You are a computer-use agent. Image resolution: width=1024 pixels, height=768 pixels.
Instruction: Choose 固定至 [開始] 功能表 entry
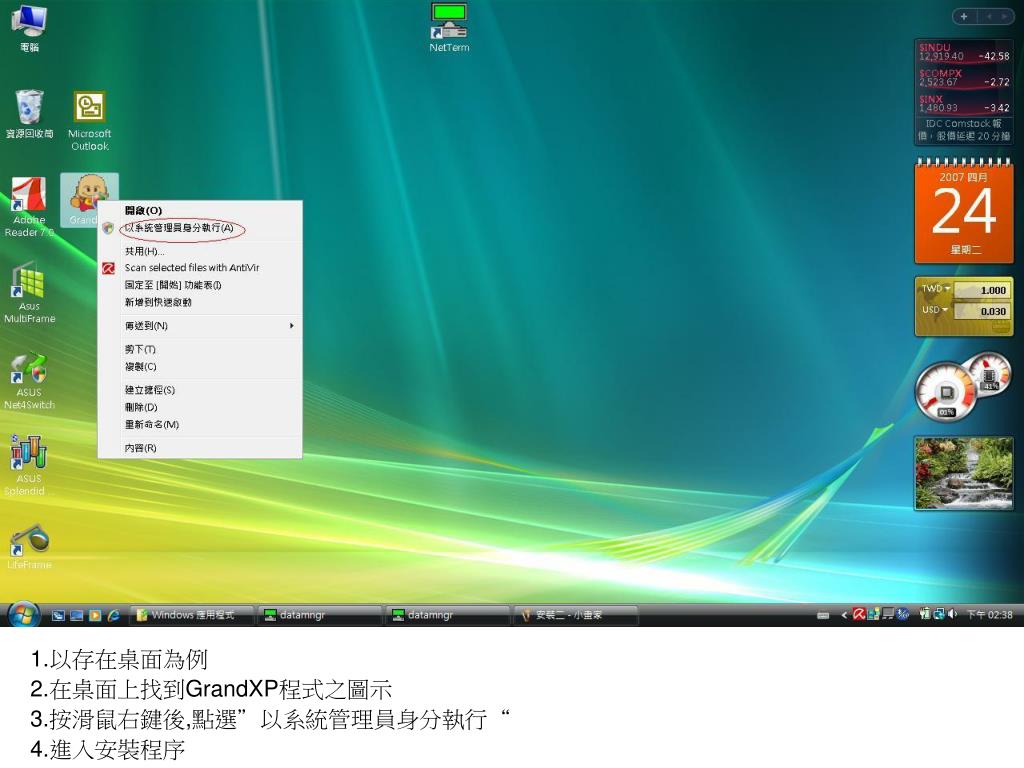point(200,285)
